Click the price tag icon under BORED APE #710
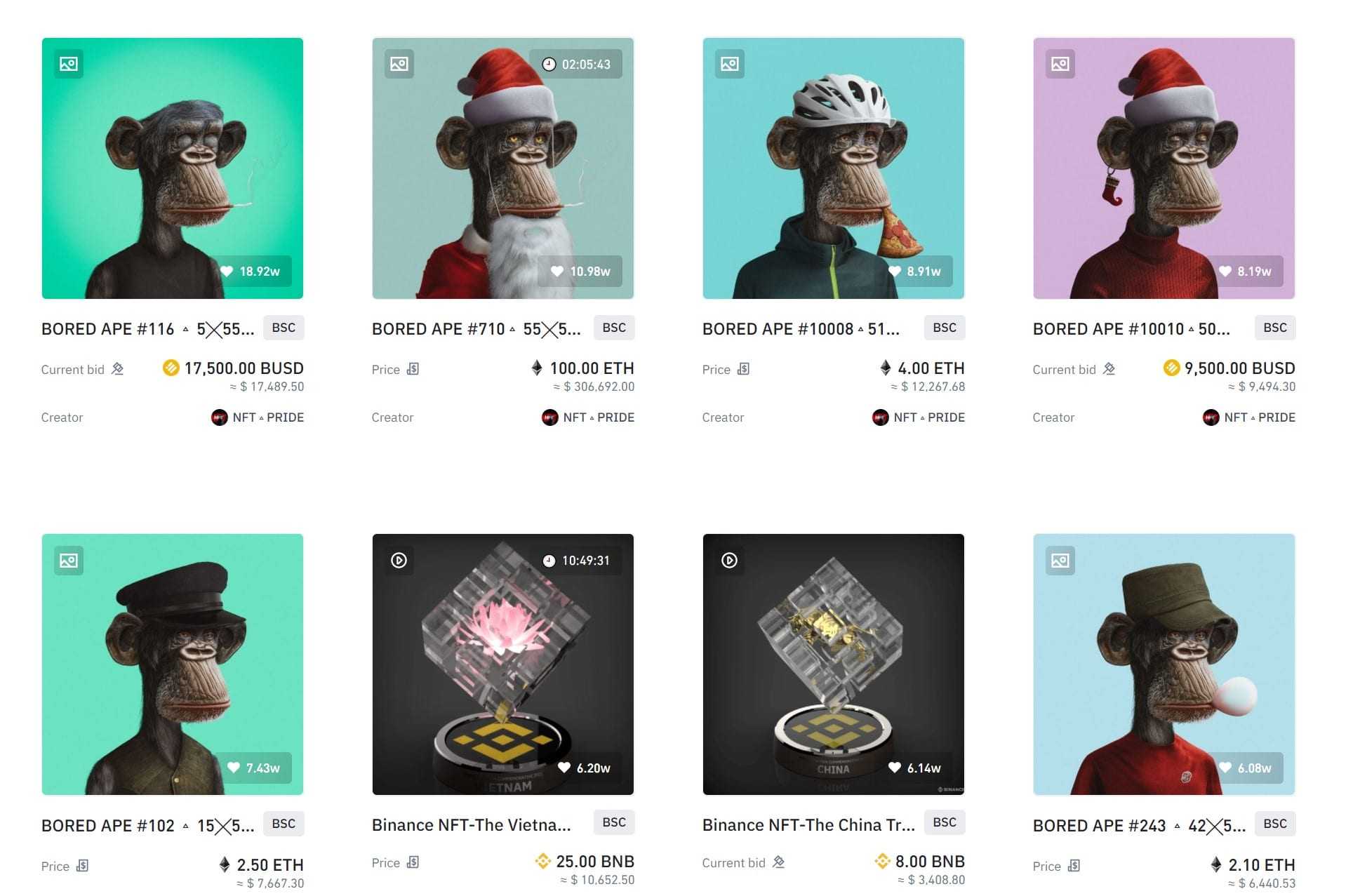 point(413,369)
